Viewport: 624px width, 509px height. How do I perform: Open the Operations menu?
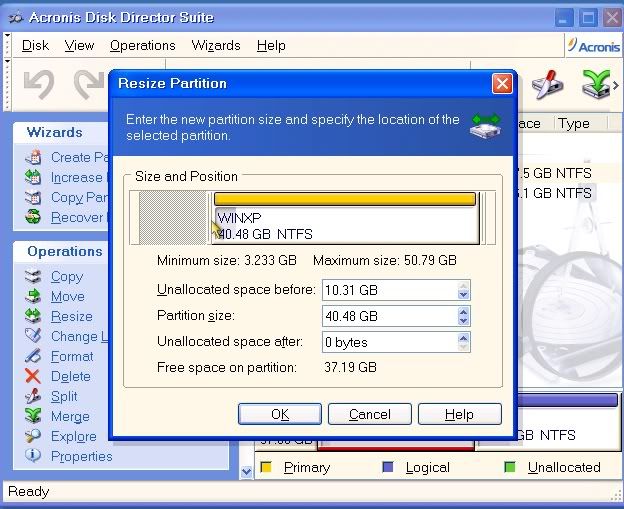point(142,45)
